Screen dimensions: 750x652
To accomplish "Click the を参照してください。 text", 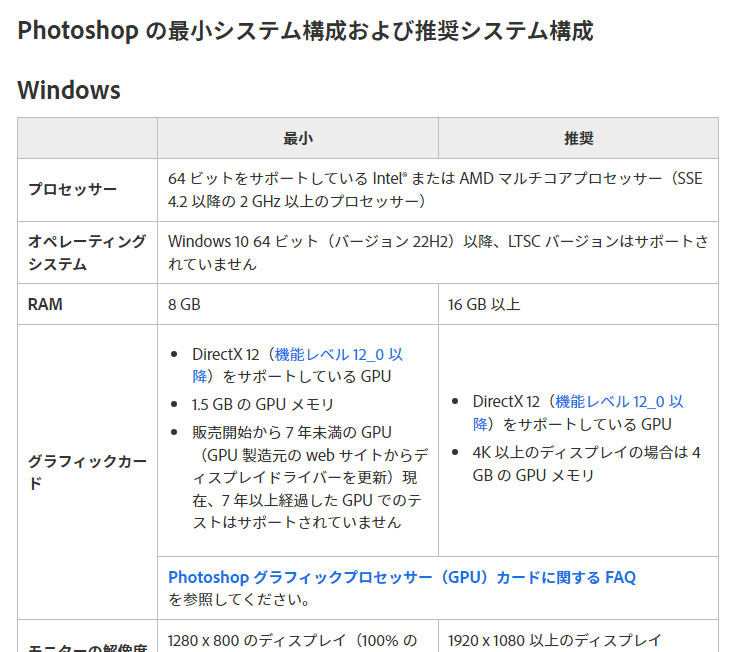I will point(239,600).
